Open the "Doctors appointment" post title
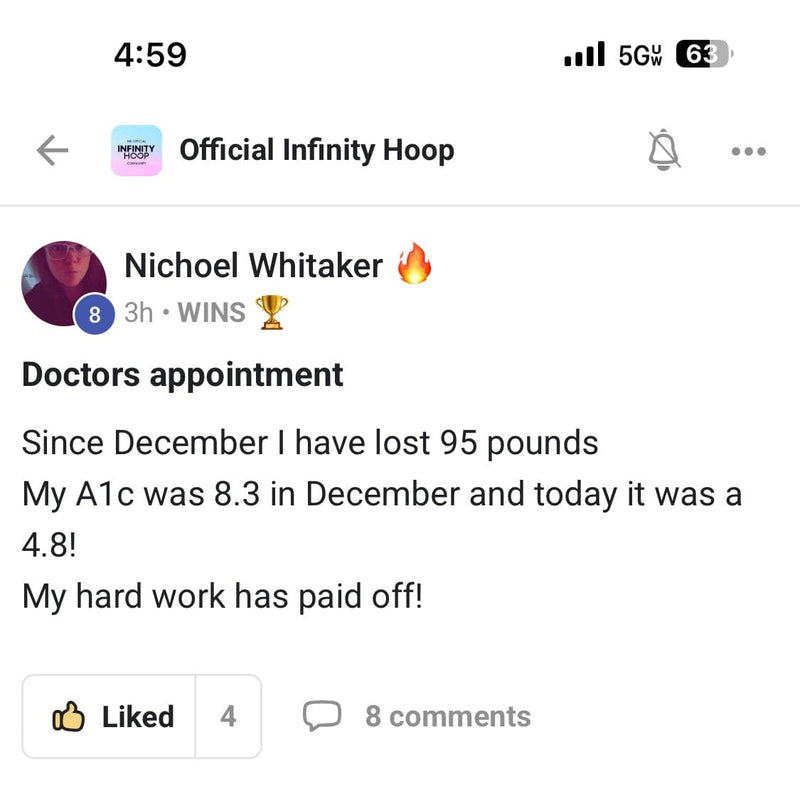Screen dimensions: 800x789 click(182, 375)
